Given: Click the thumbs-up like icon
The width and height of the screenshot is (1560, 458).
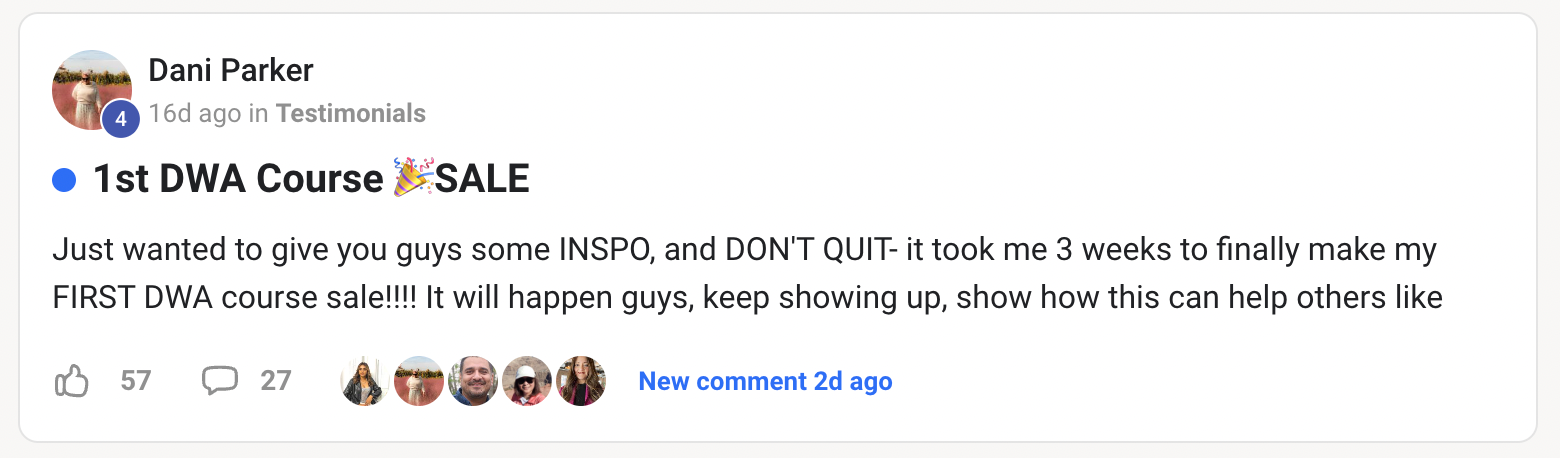Looking at the screenshot, I should click(72, 381).
